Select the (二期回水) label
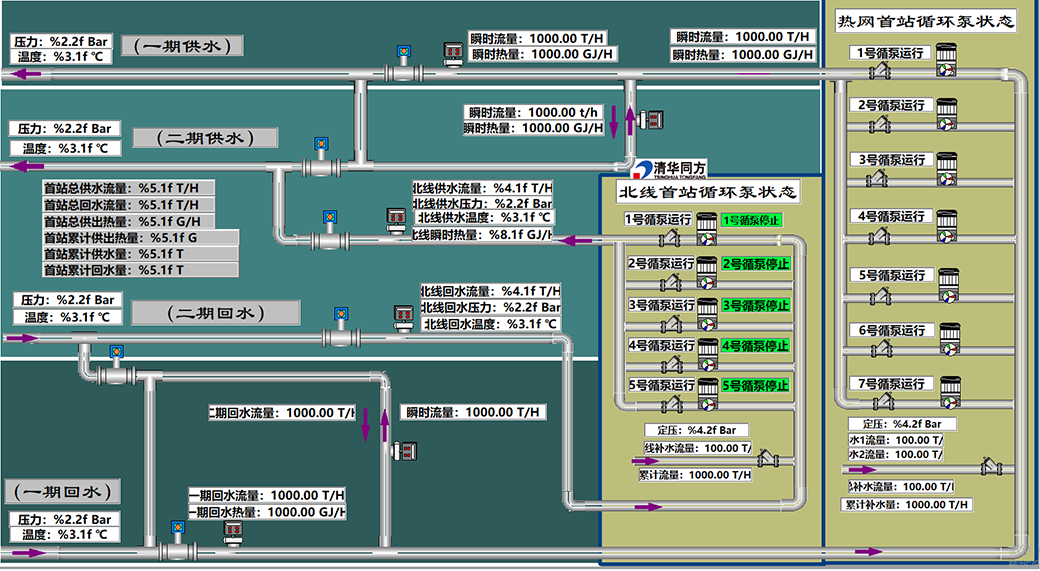The height and width of the screenshot is (571, 1040). click(216, 313)
